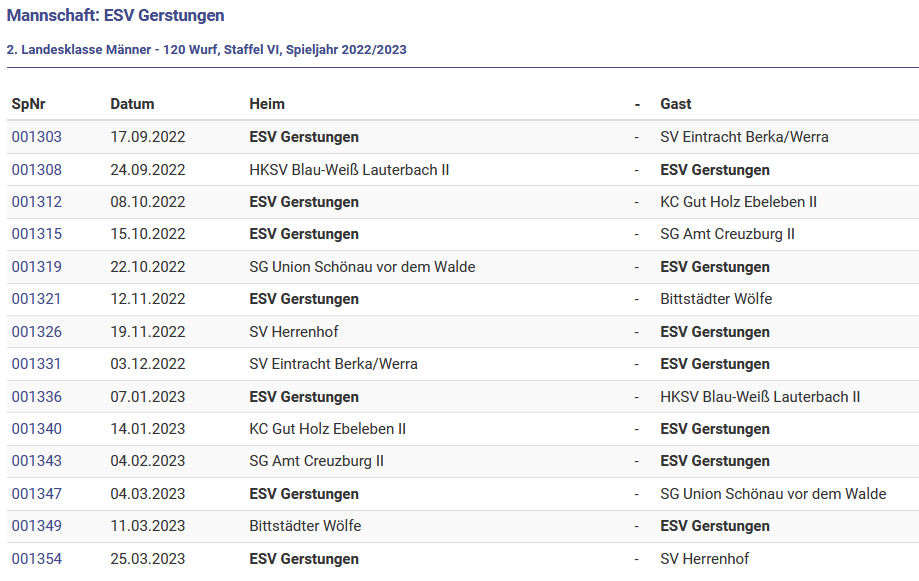Click the Datum column header

pos(132,104)
